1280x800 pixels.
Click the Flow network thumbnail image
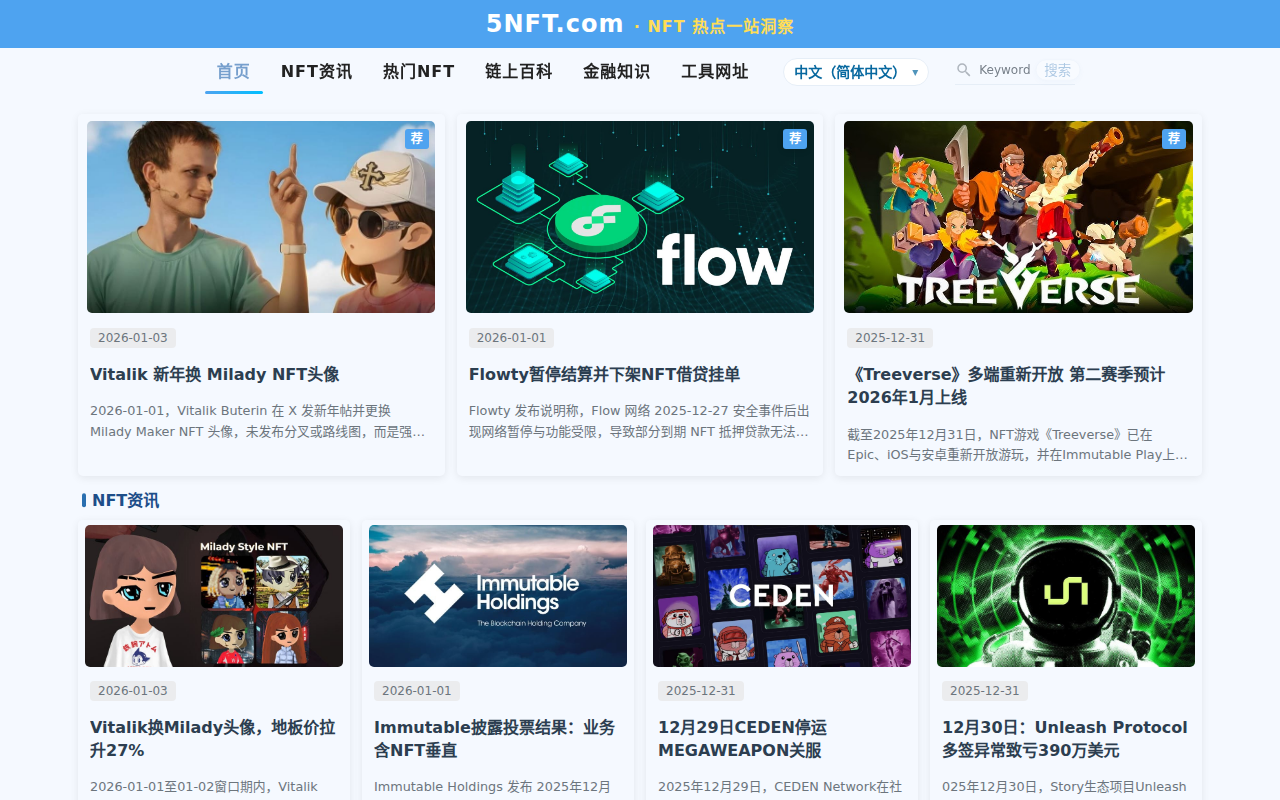pos(640,216)
